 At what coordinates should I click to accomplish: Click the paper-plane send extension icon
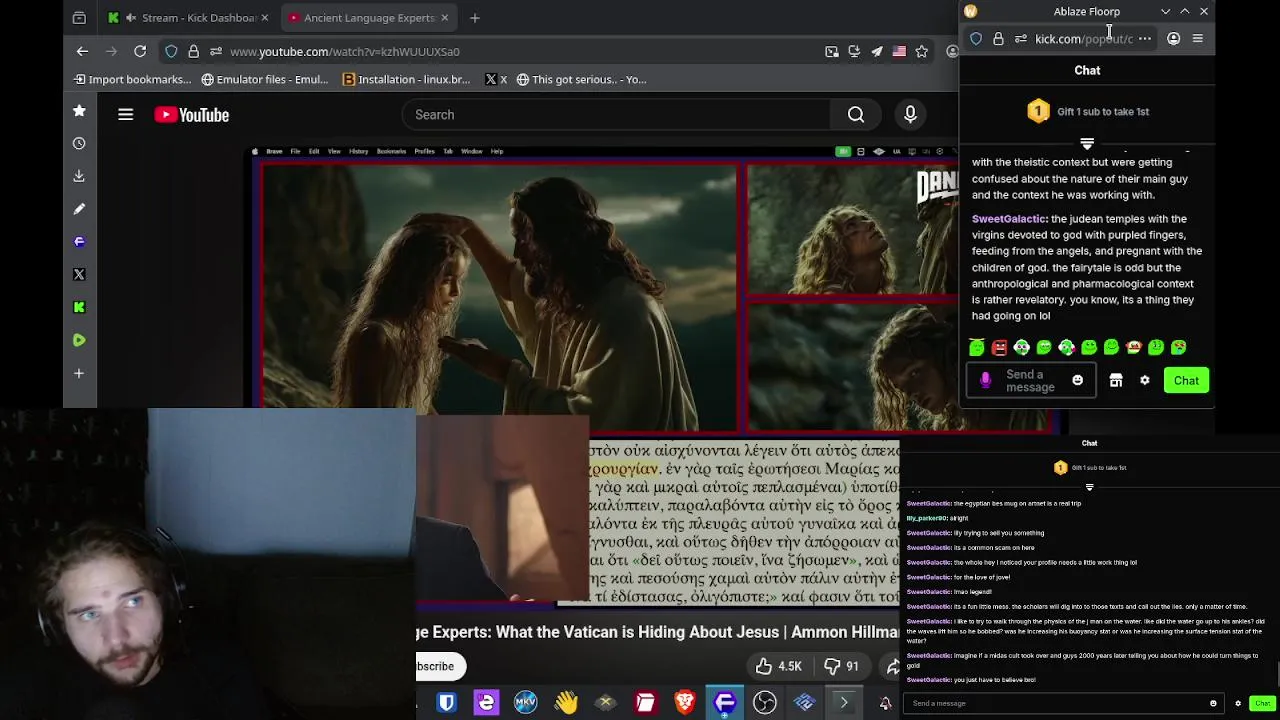click(x=877, y=51)
